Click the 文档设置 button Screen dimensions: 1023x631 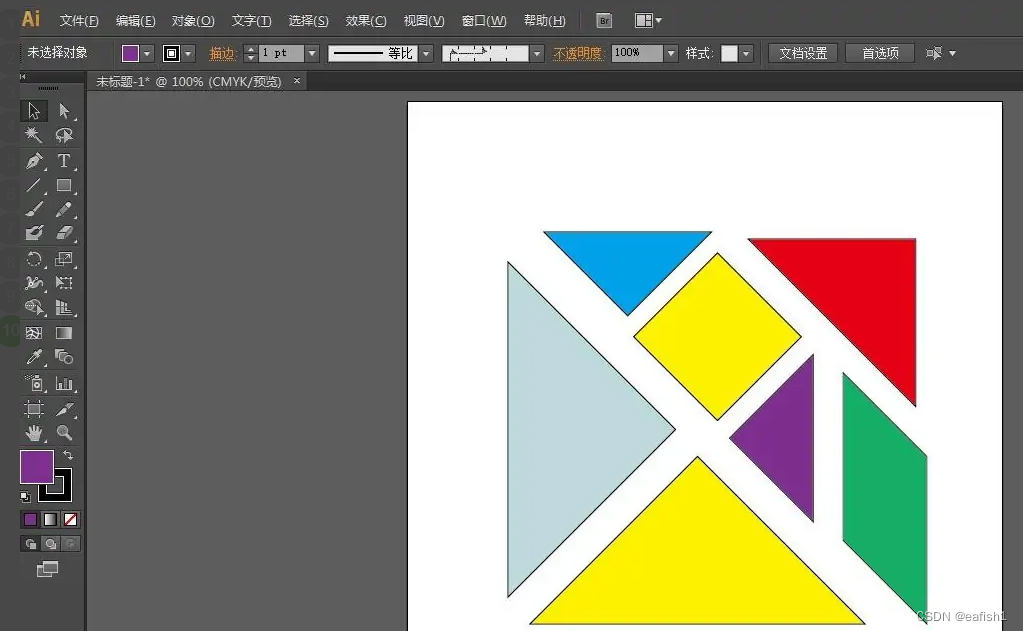tap(802, 52)
